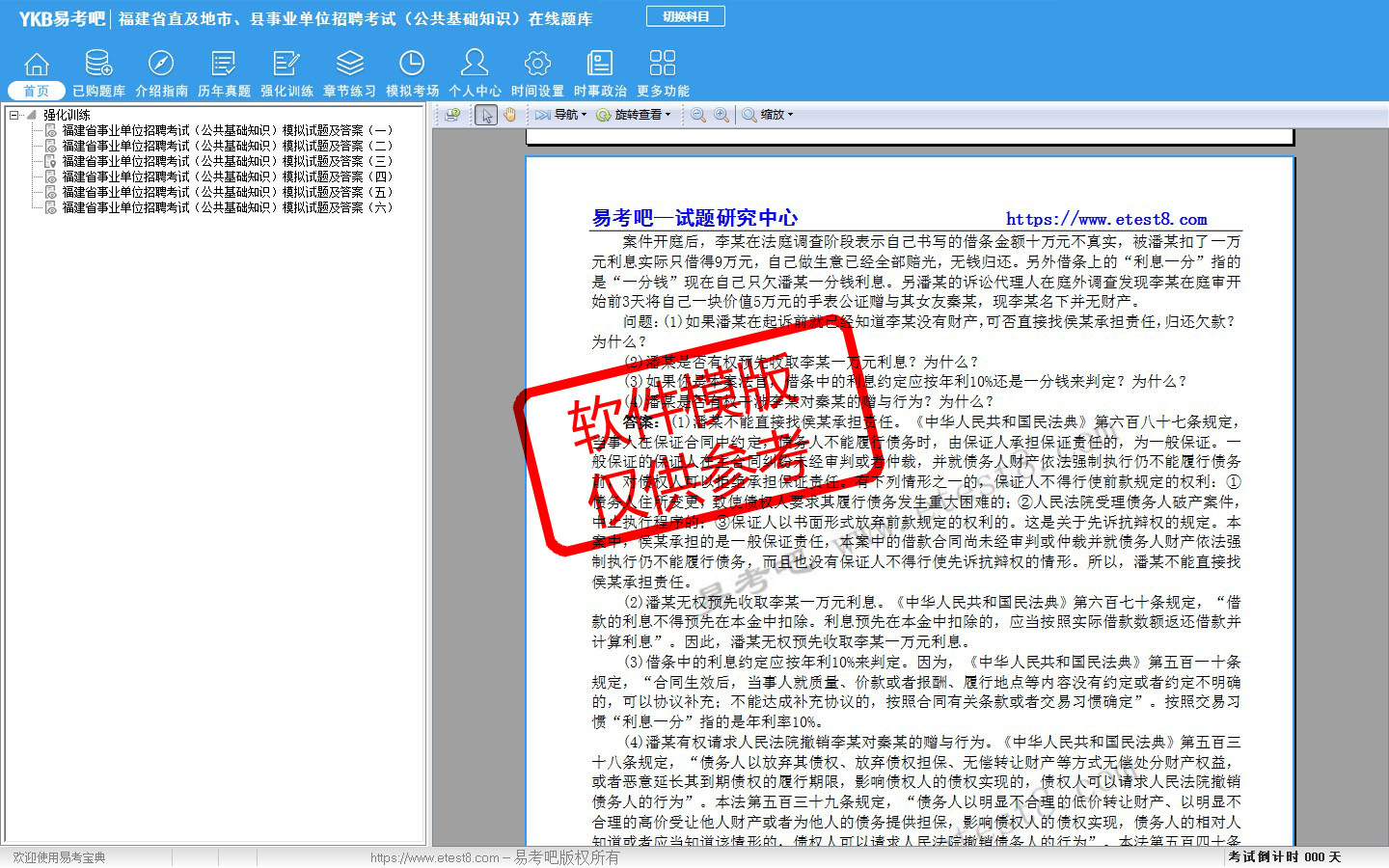Open the 缩放 zoom dropdown

[768, 115]
